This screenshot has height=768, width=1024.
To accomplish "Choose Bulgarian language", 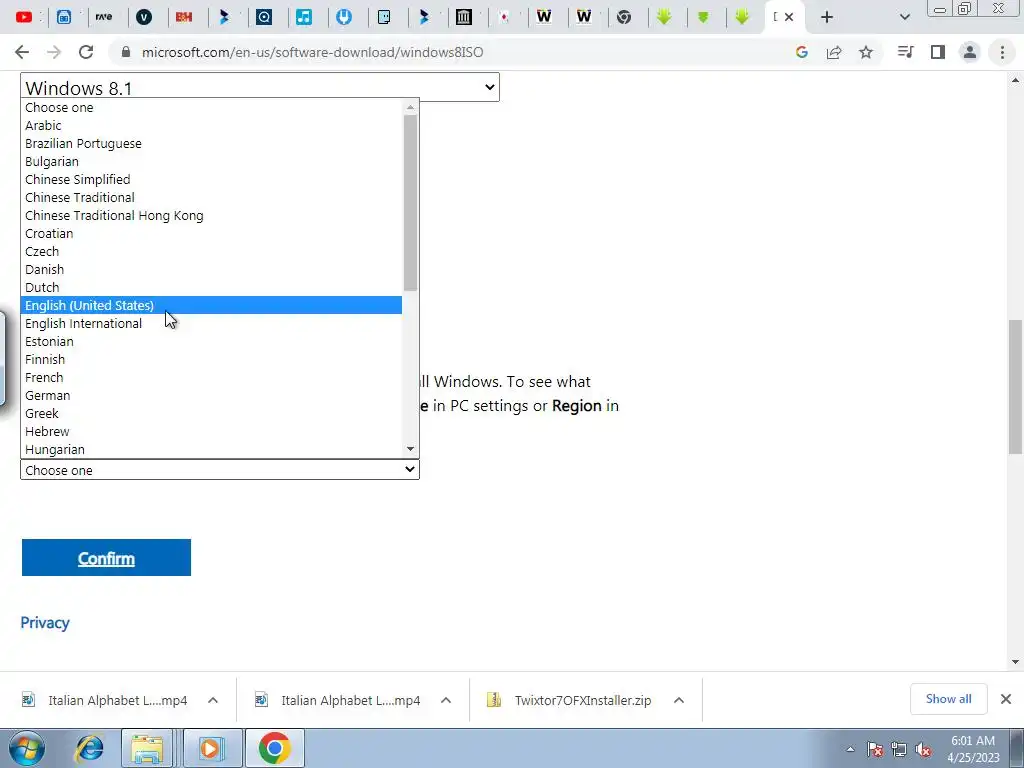I will click(211, 161).
